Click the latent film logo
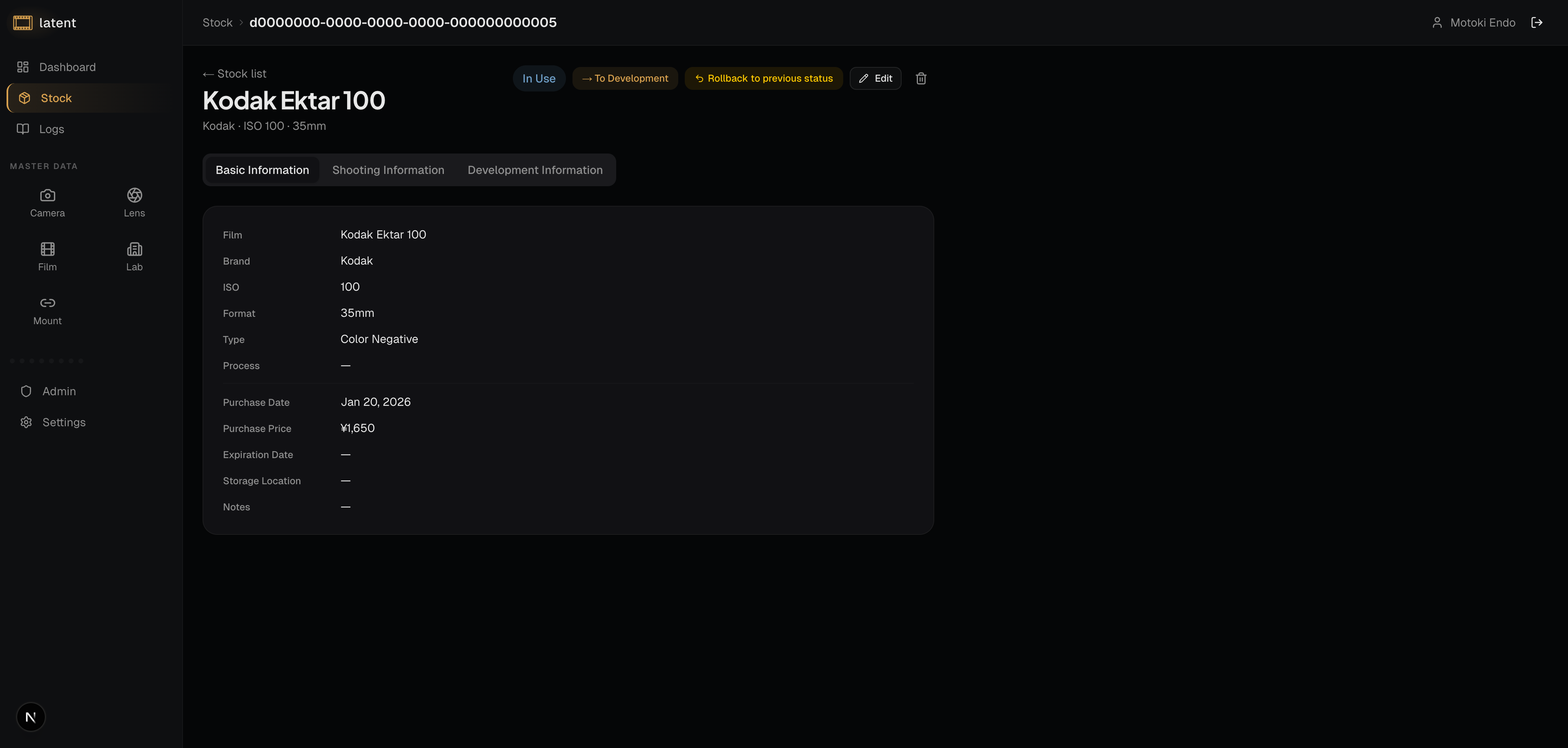This screenshot has width=1568, height=748. 22,22
